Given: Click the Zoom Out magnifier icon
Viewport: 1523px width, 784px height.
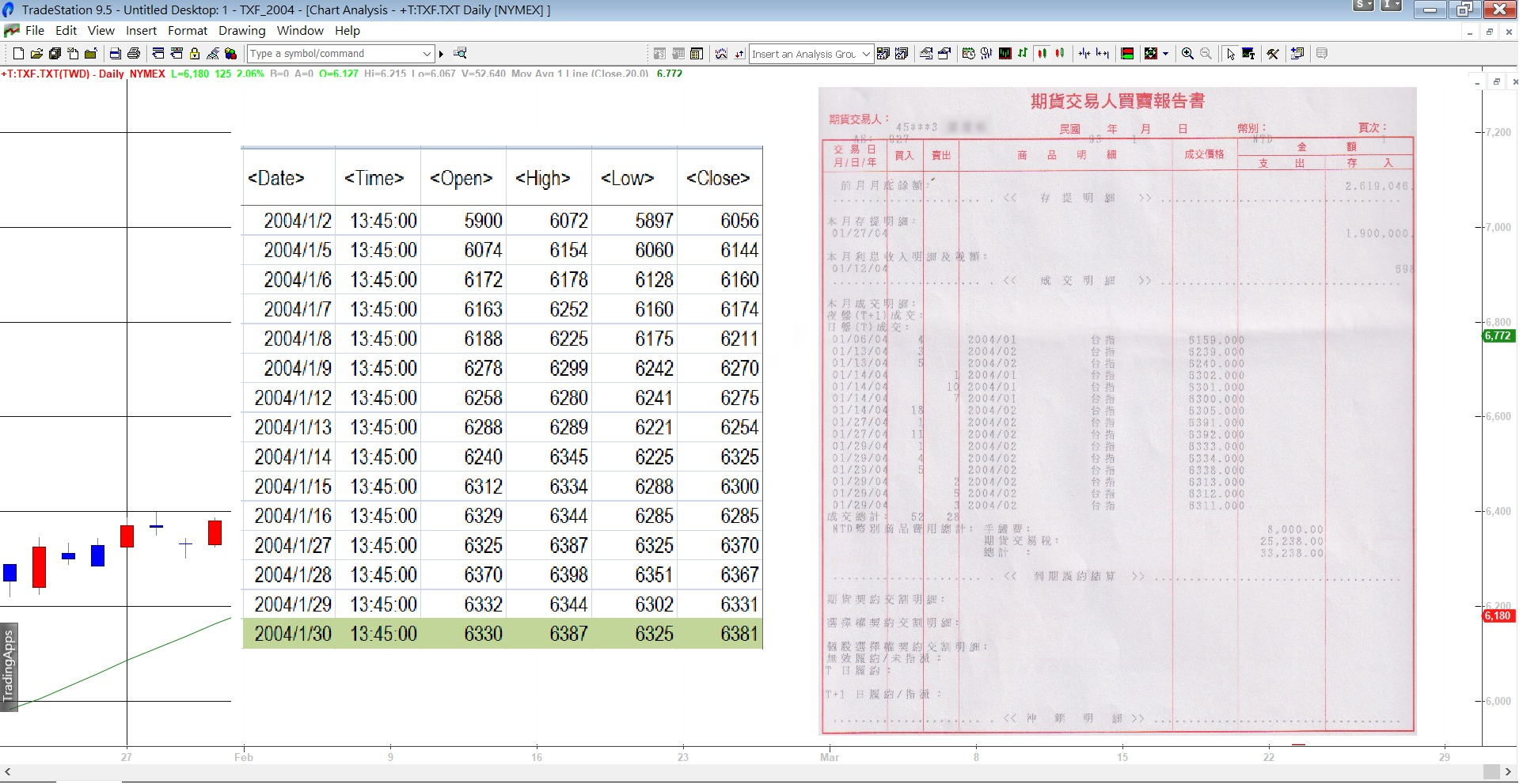Looking at the screenshot, I should 1206,54.
